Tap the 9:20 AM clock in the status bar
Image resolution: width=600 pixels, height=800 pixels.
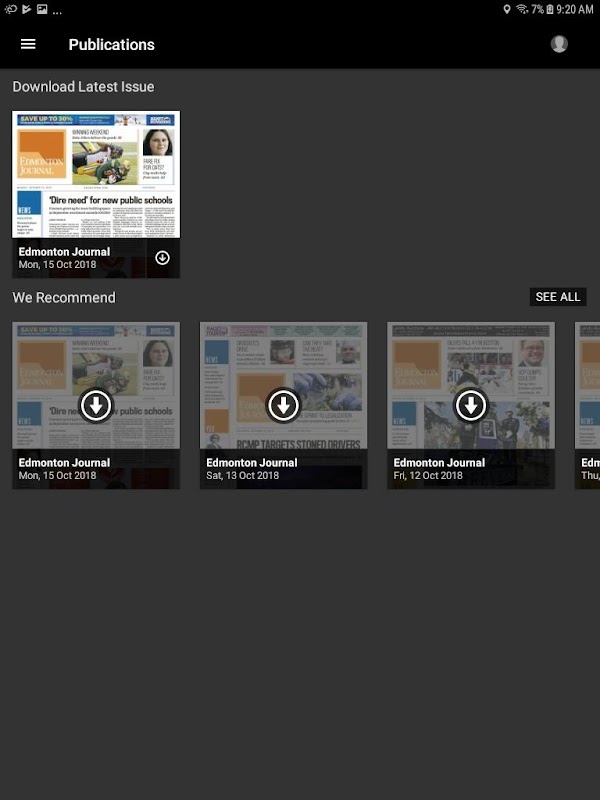click(575, 9)
